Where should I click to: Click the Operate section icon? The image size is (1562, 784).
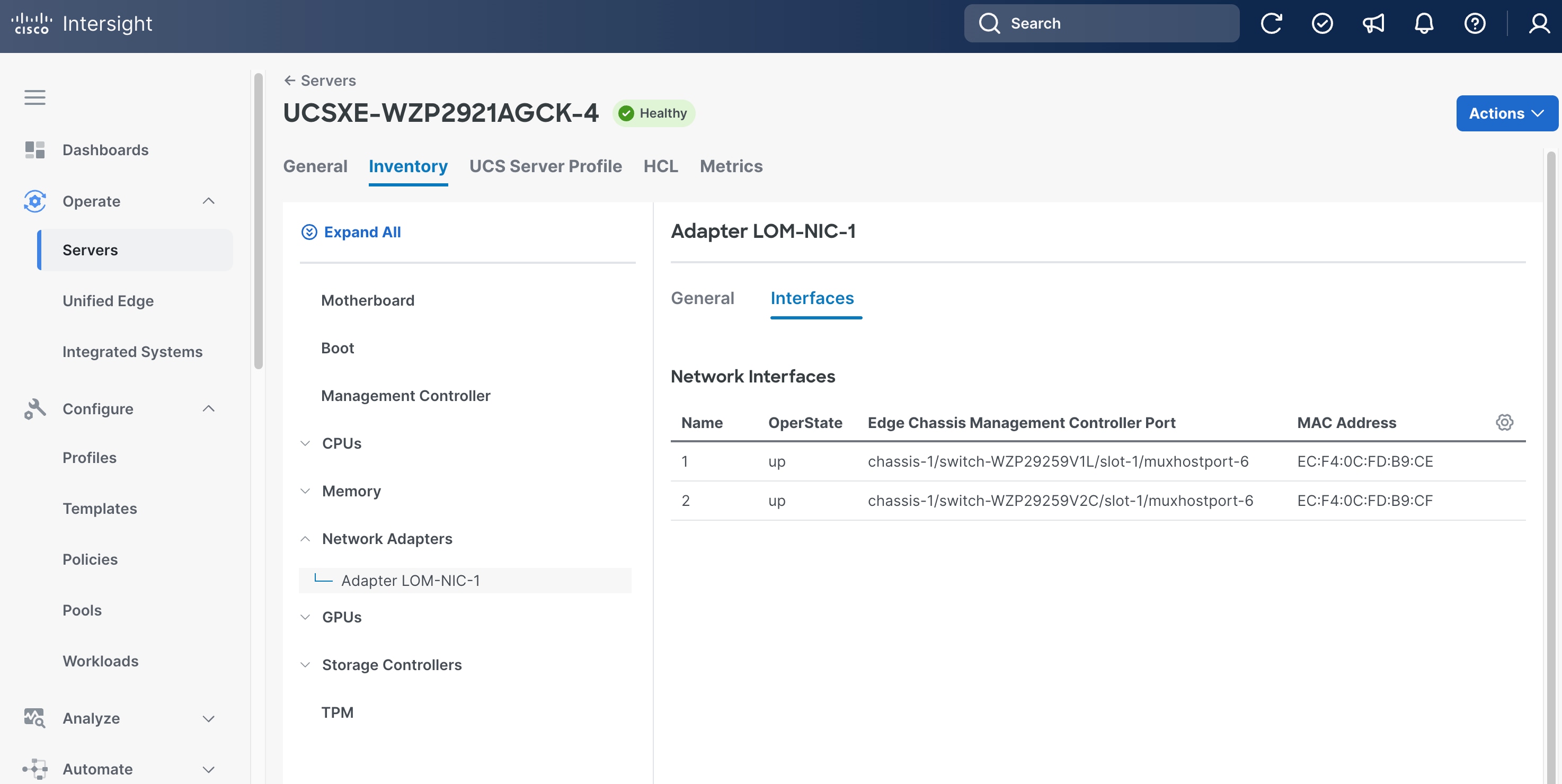point(34,201)
